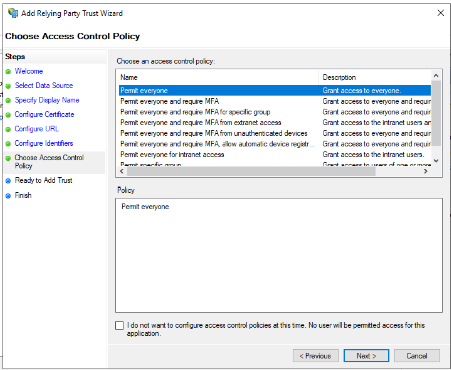Proceed with the Next button
This screenshot has width=451, height=370.
coord(366,356)
